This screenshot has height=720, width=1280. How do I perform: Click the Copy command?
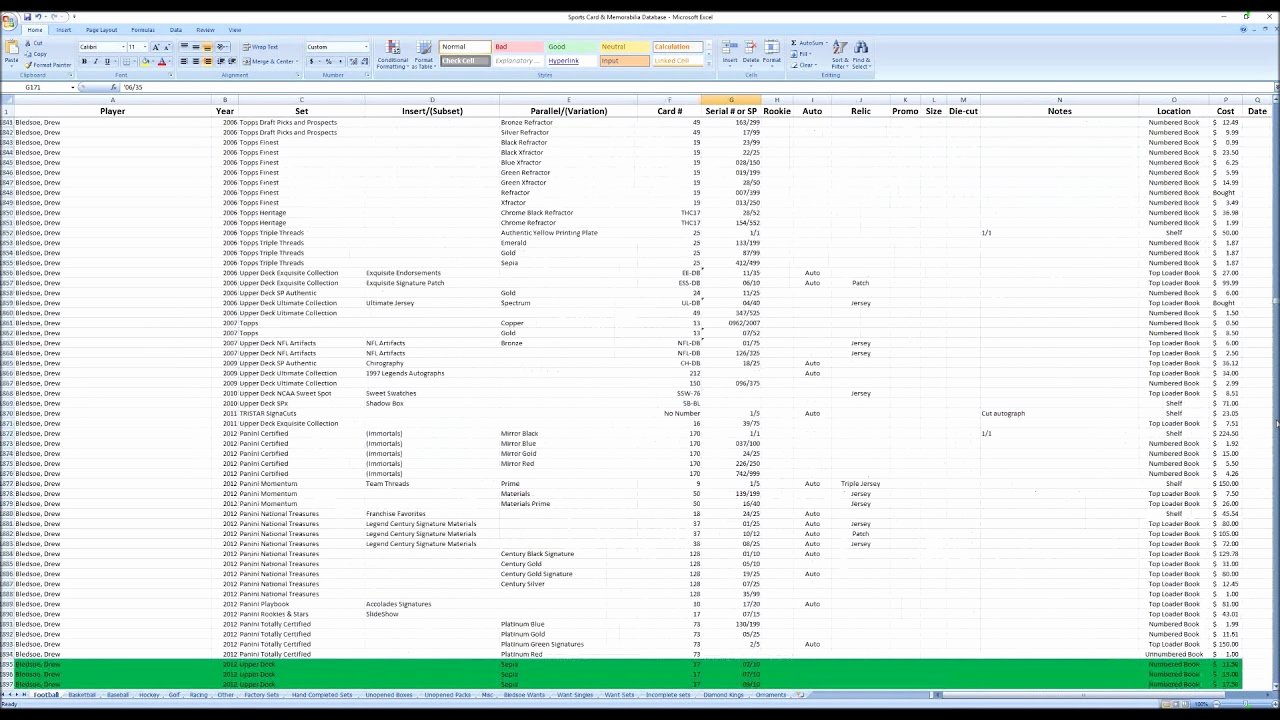[x=35, y=54]
